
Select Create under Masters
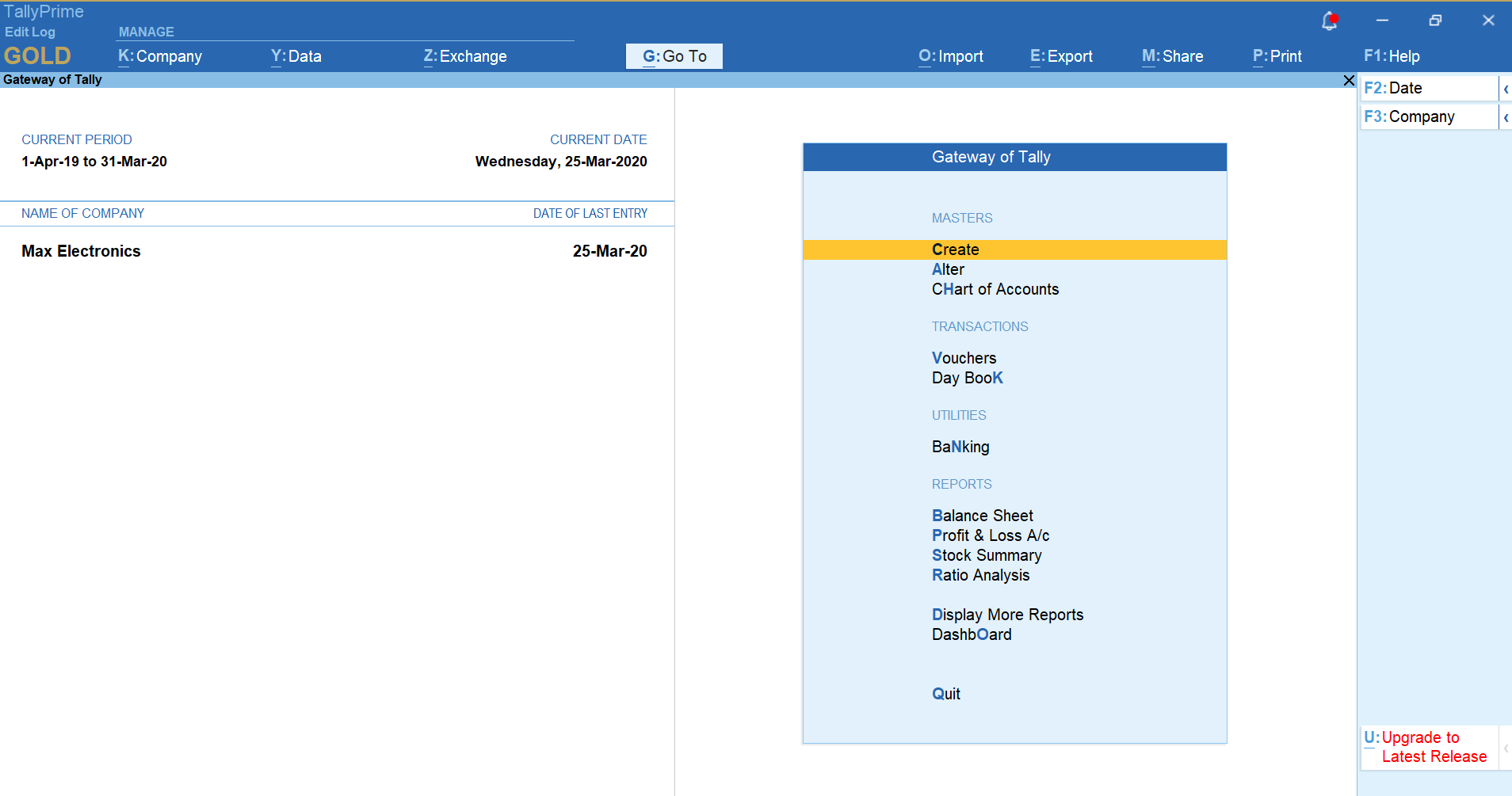[956, 249]
